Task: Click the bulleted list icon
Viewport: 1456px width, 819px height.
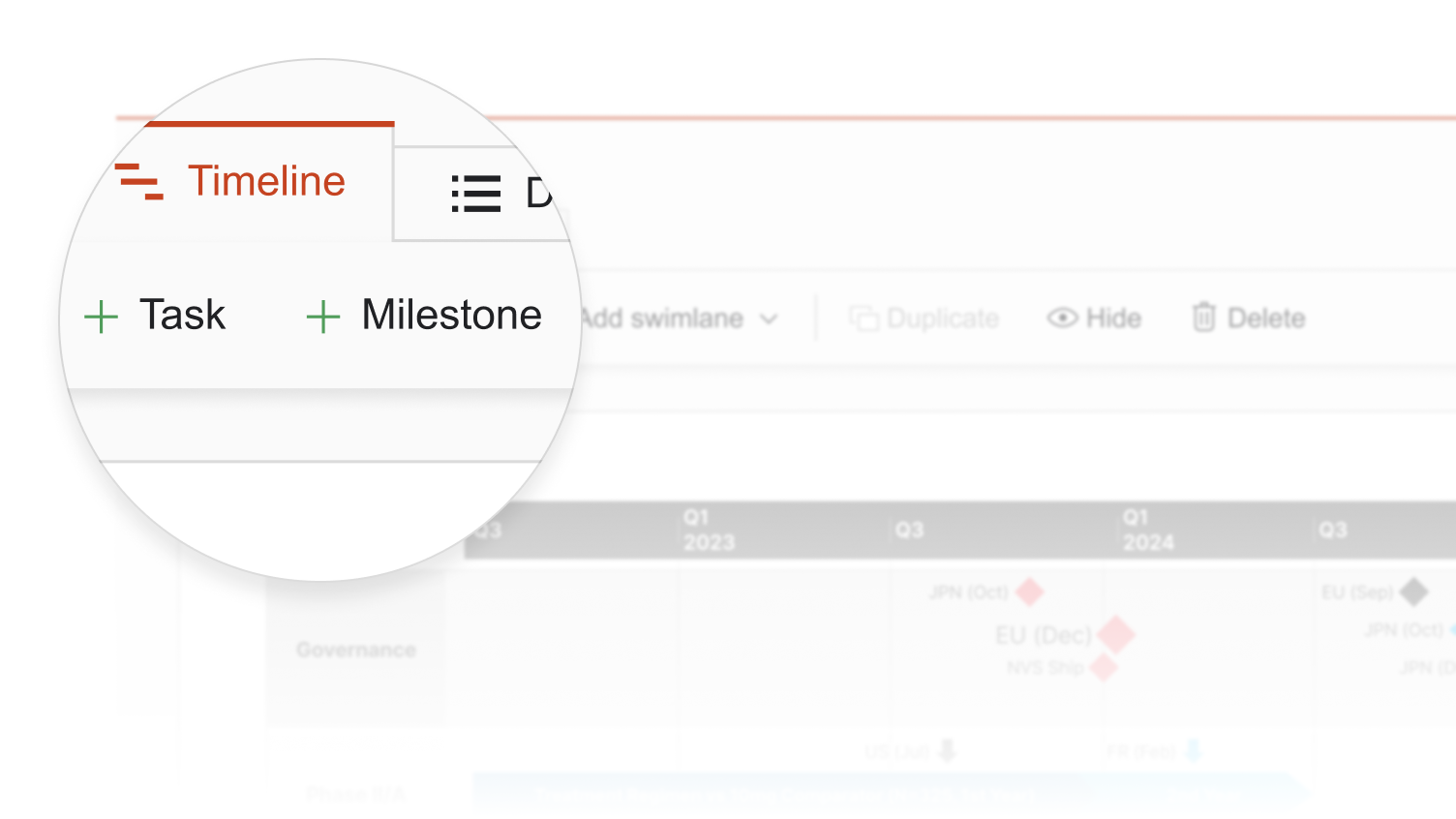Action: (x=476, y=194)
